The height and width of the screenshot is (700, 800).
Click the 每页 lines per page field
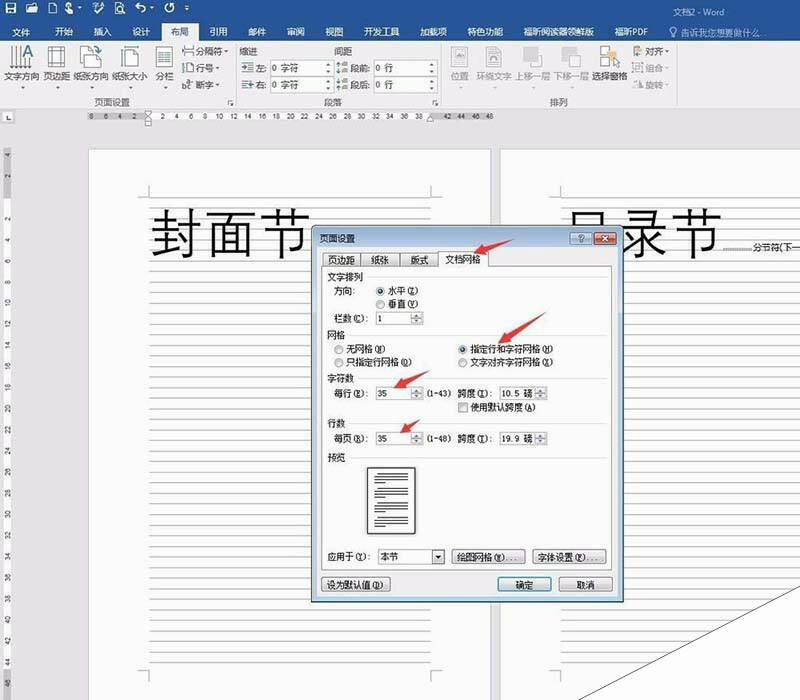point(394,438)
